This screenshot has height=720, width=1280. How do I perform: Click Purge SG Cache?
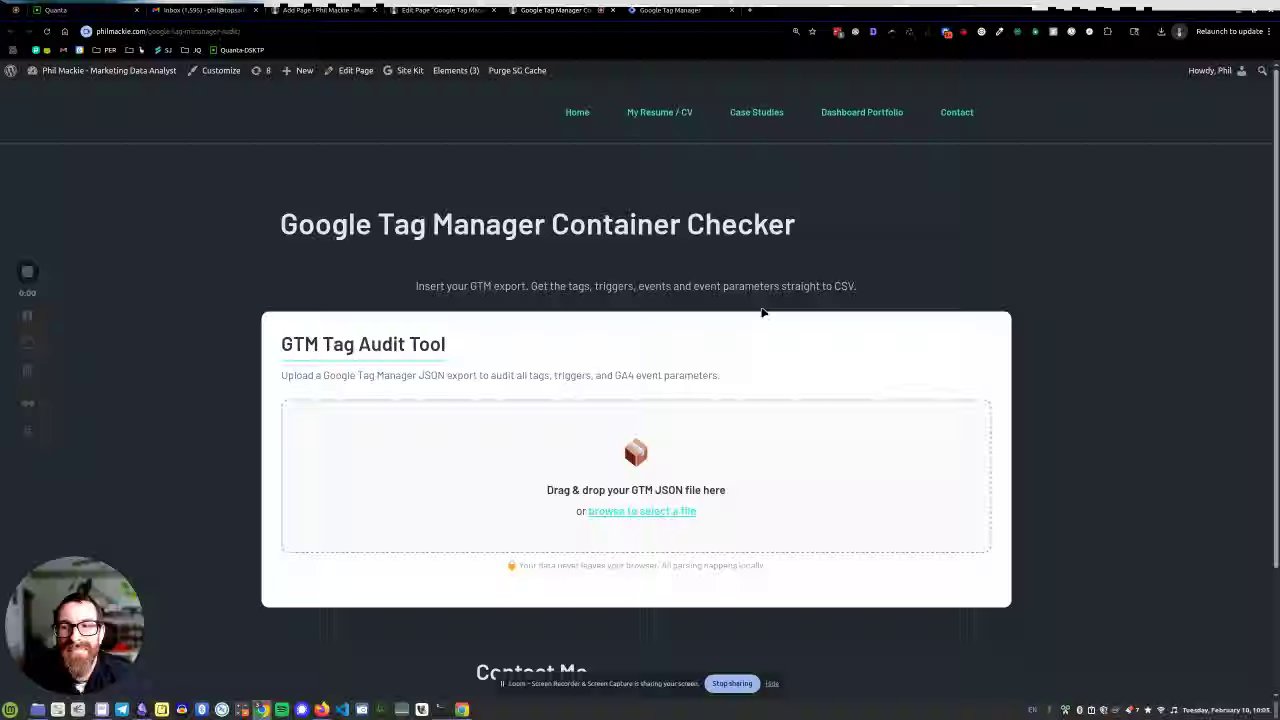coord(517,70)
